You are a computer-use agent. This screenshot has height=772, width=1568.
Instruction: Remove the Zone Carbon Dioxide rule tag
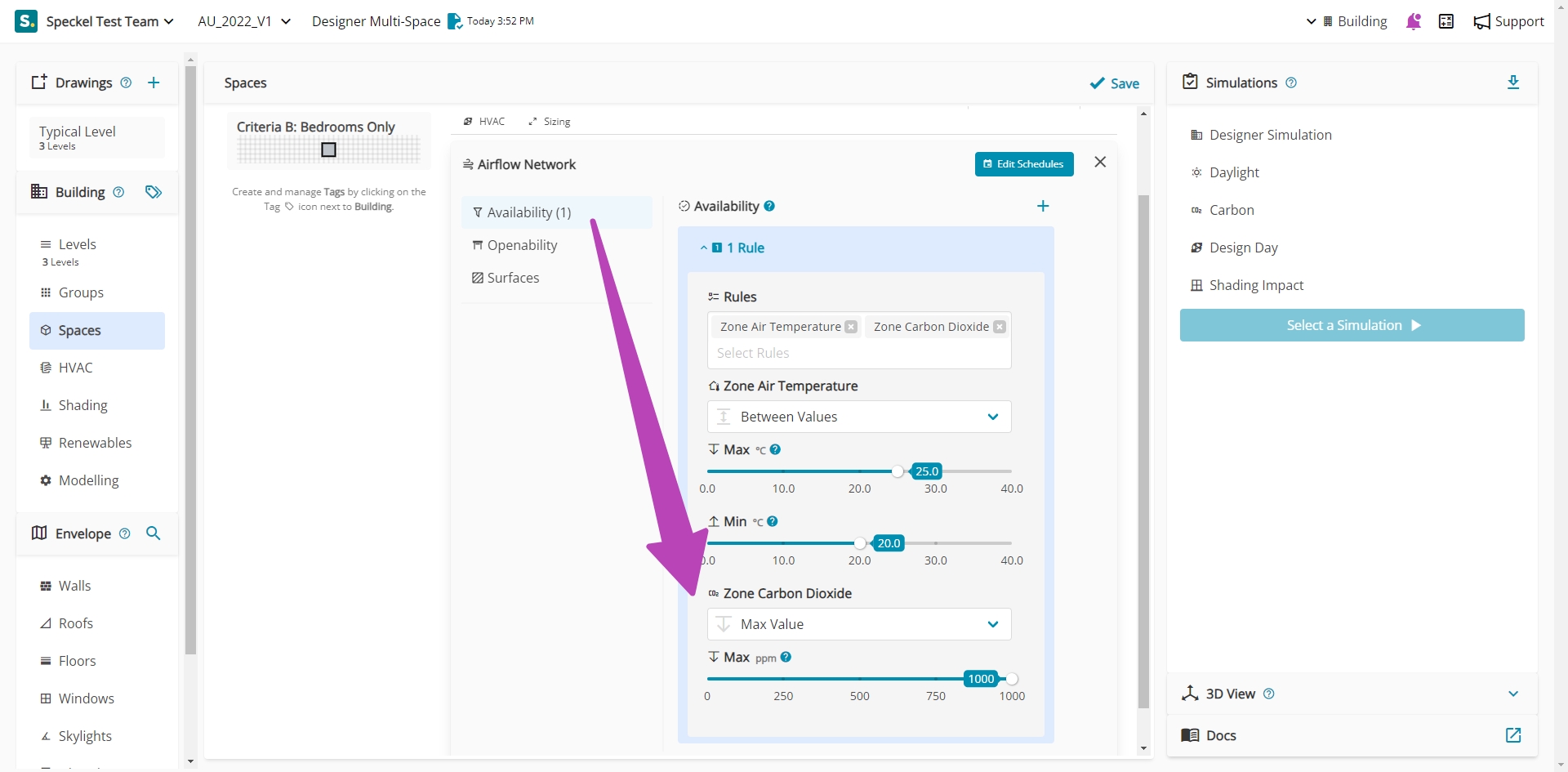pyautogui.click(x=1000, y=327)
